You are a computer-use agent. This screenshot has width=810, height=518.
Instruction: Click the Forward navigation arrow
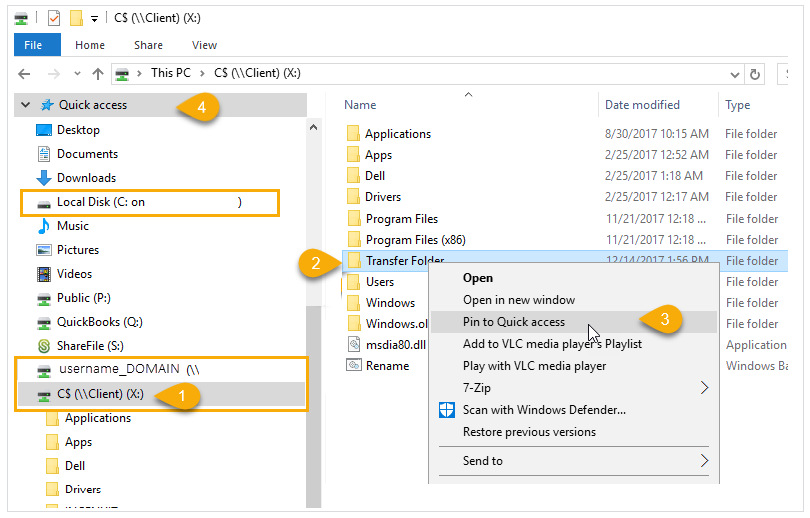click(54, 74)
